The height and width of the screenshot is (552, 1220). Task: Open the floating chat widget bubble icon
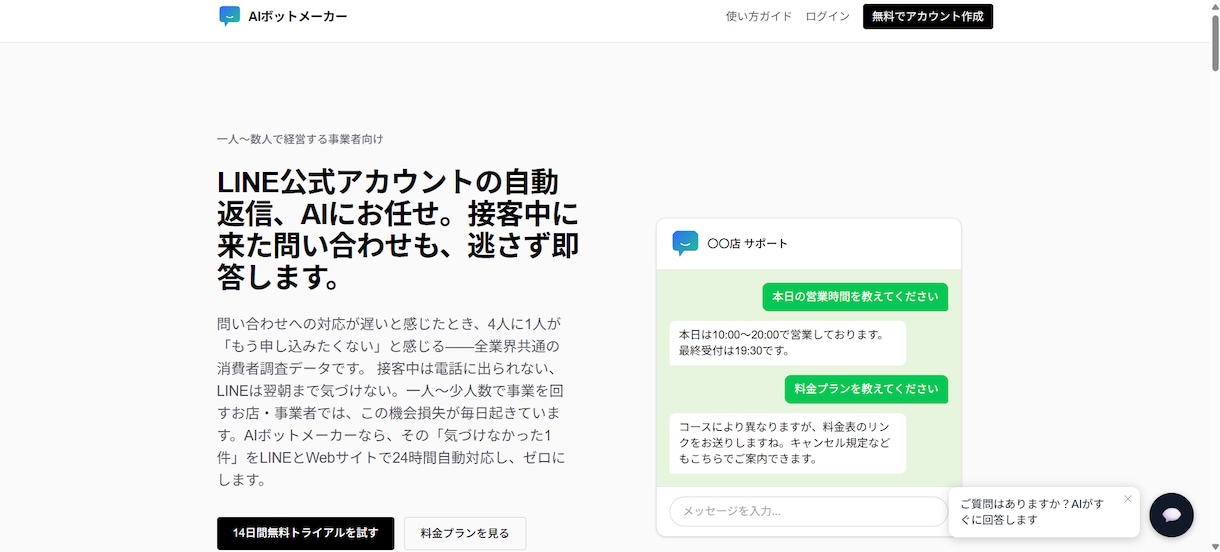pyautogui.click(x=1172, y=515)
